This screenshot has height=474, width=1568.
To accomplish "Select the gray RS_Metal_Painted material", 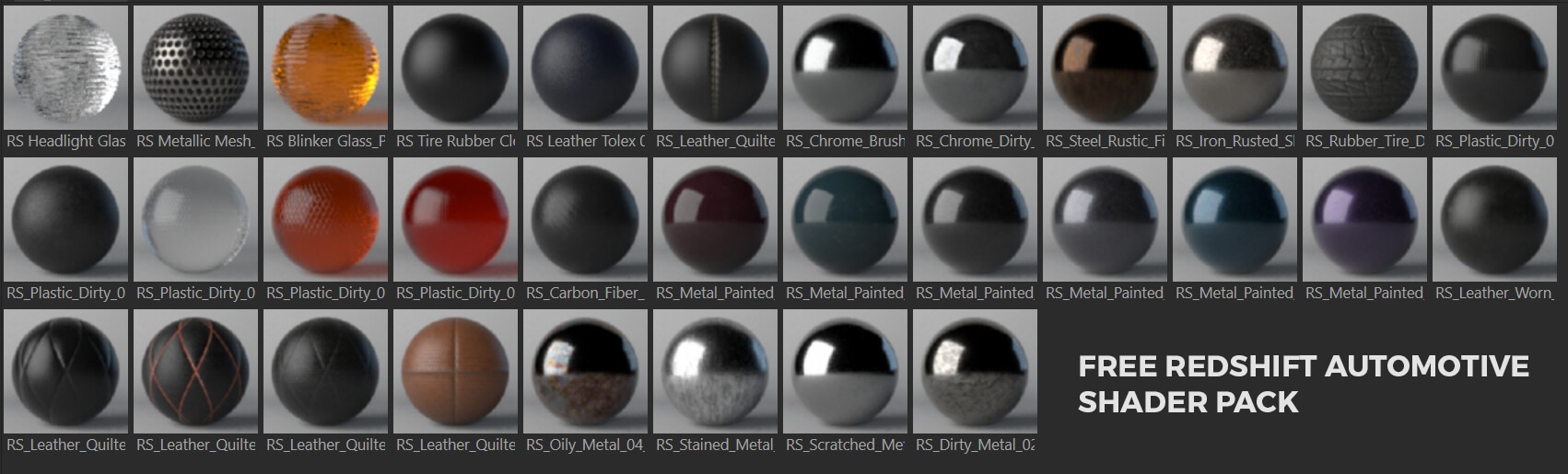I will [x=1105, y=220].
